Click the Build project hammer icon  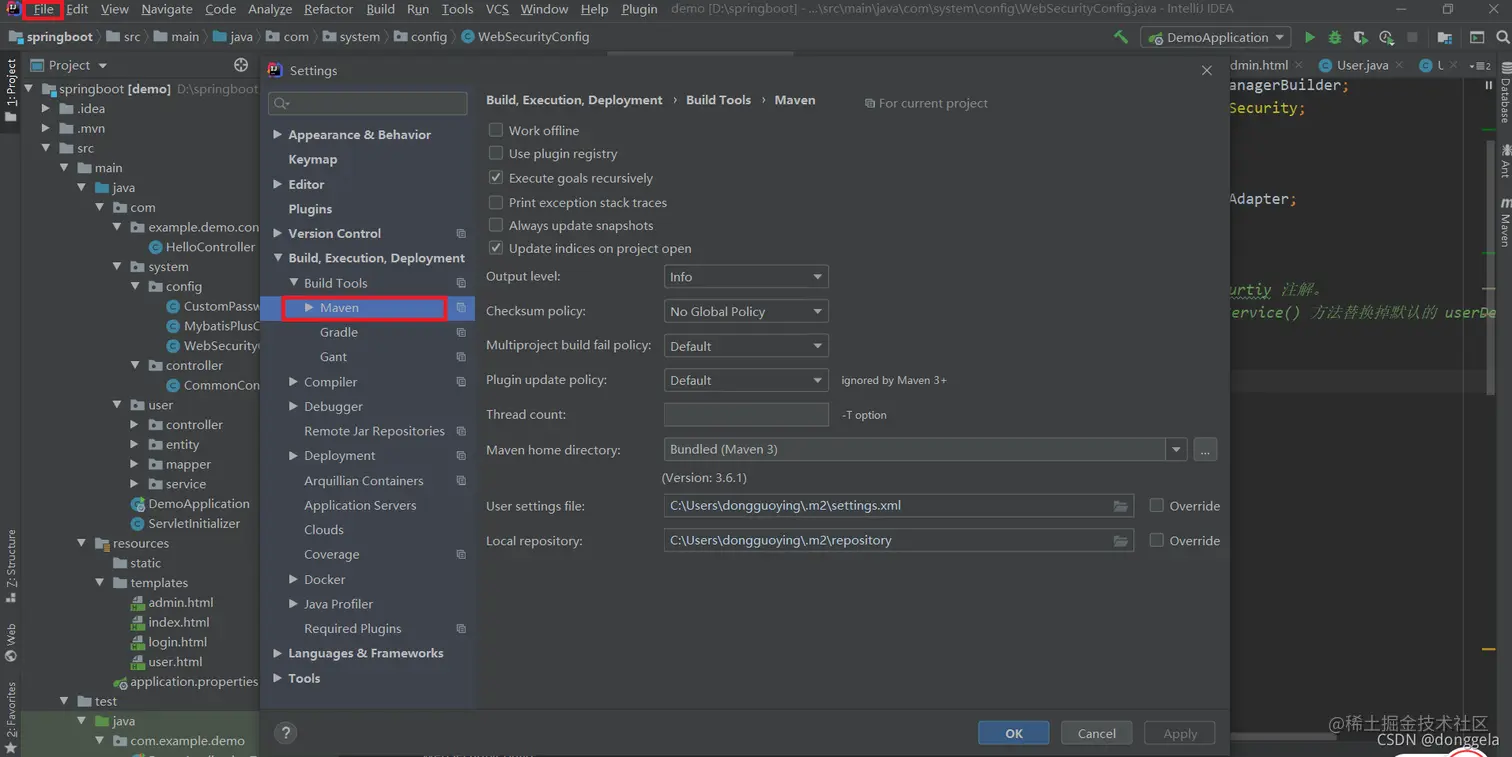pyautogui.click(x=1121, y=37)
